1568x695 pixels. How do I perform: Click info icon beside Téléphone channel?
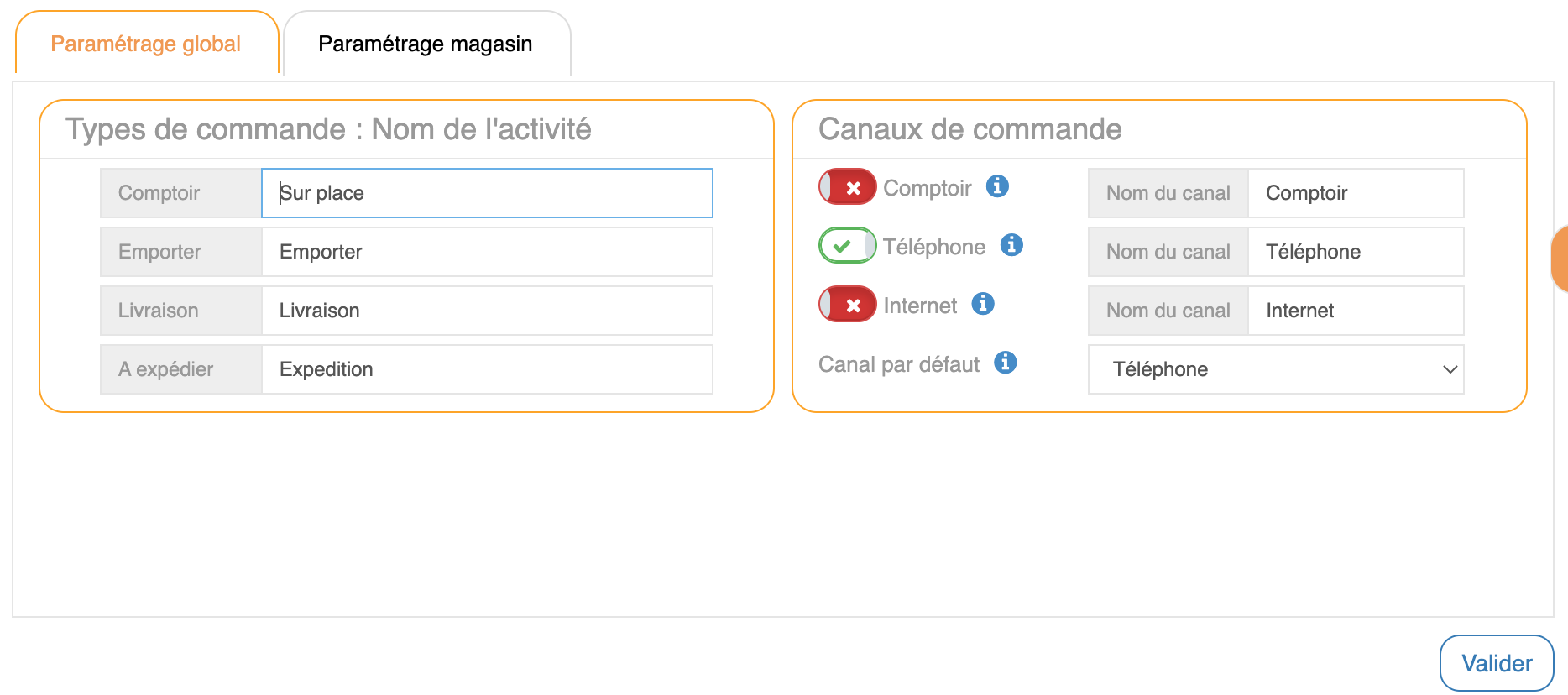(1011, 245)
